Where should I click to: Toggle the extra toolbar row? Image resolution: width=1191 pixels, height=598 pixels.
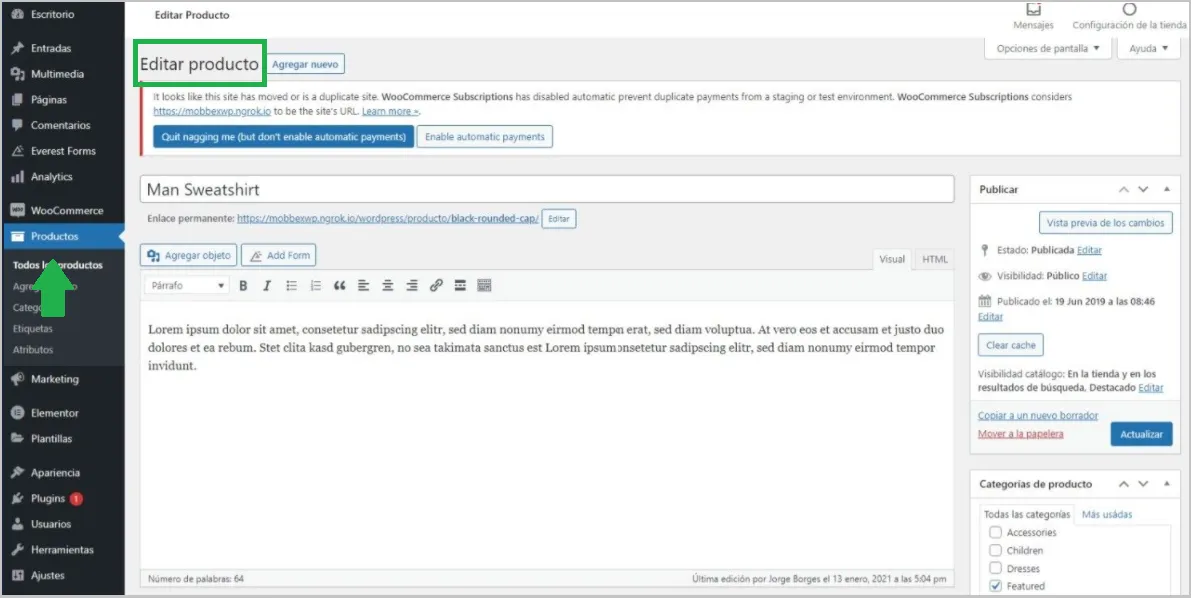tap(484, 286)
